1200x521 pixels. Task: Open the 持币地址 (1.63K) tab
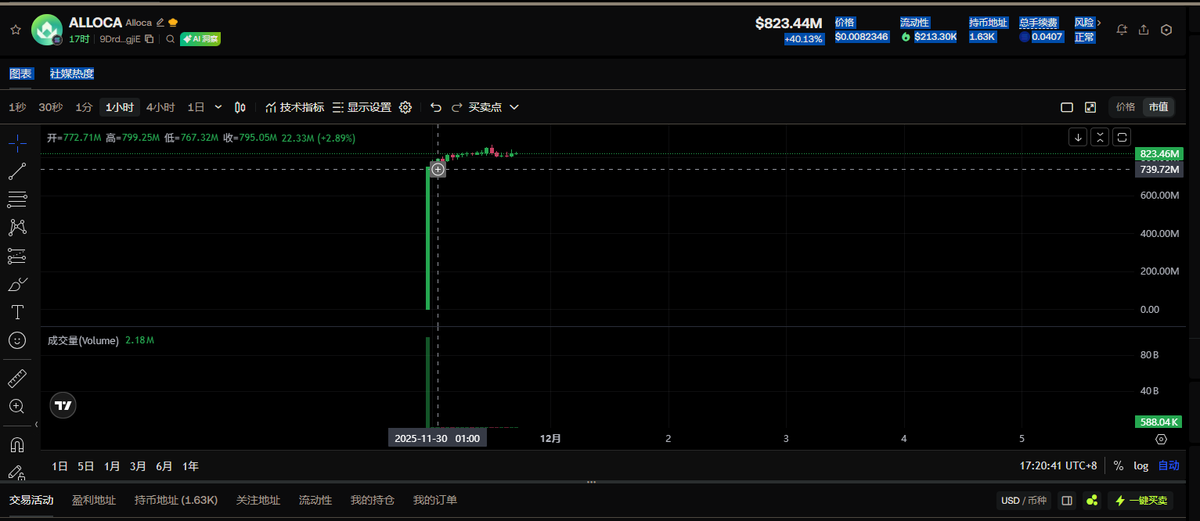point(176,500)
